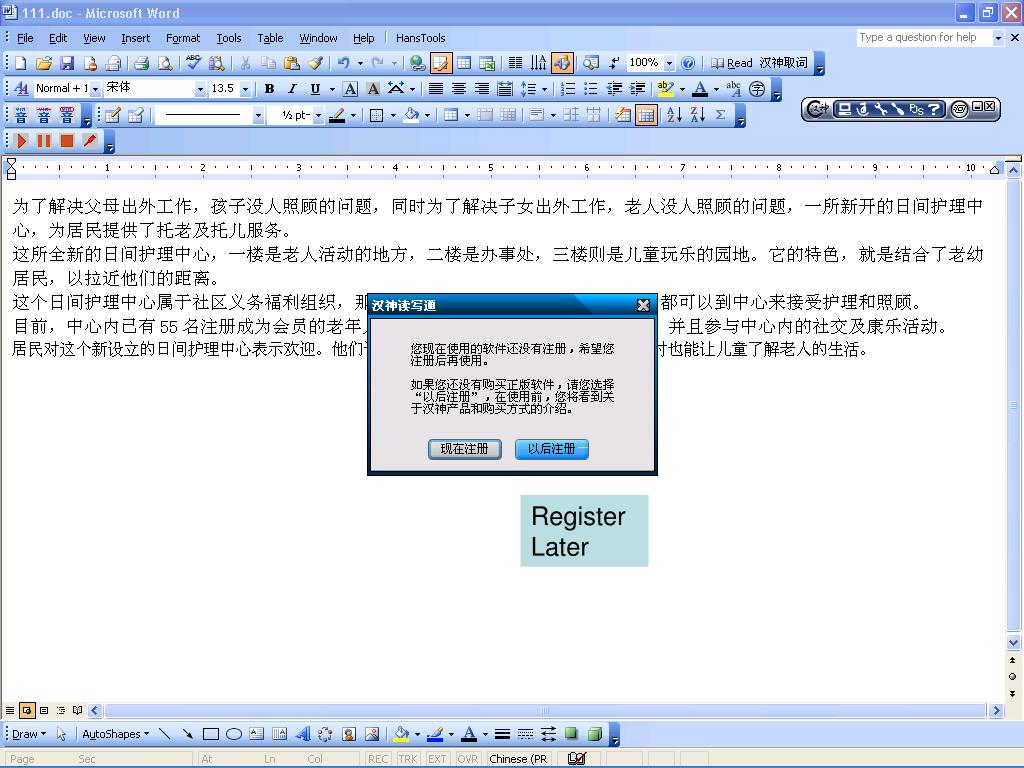Click the red Play macro button
Viewport: 1024px width, 768px height.
22,141
